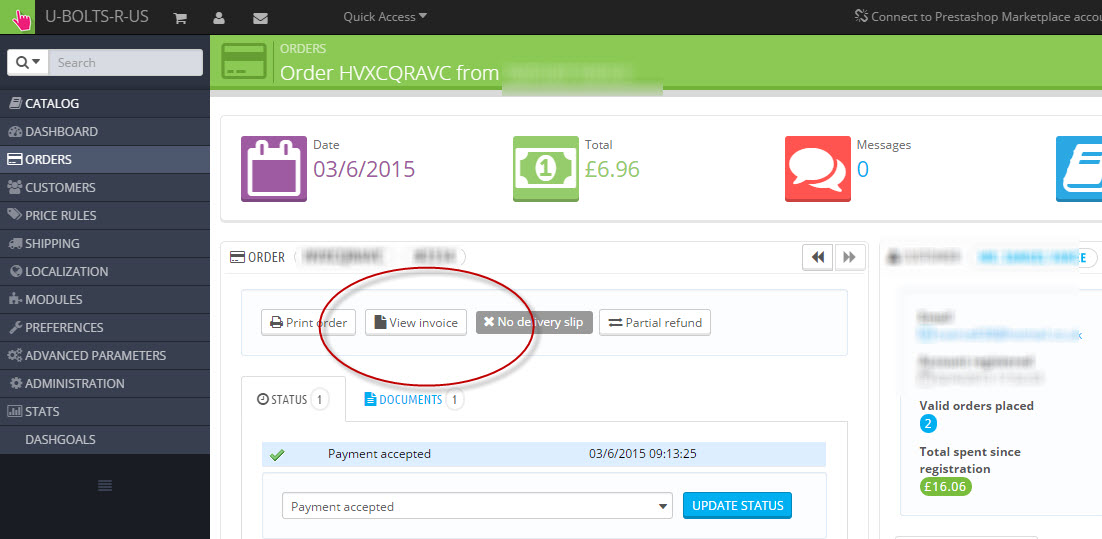This screenshot has height=539, width=1102.
Task: Click the 03/6/2015 09:13:25 timestamp
Action: [642, 454]
